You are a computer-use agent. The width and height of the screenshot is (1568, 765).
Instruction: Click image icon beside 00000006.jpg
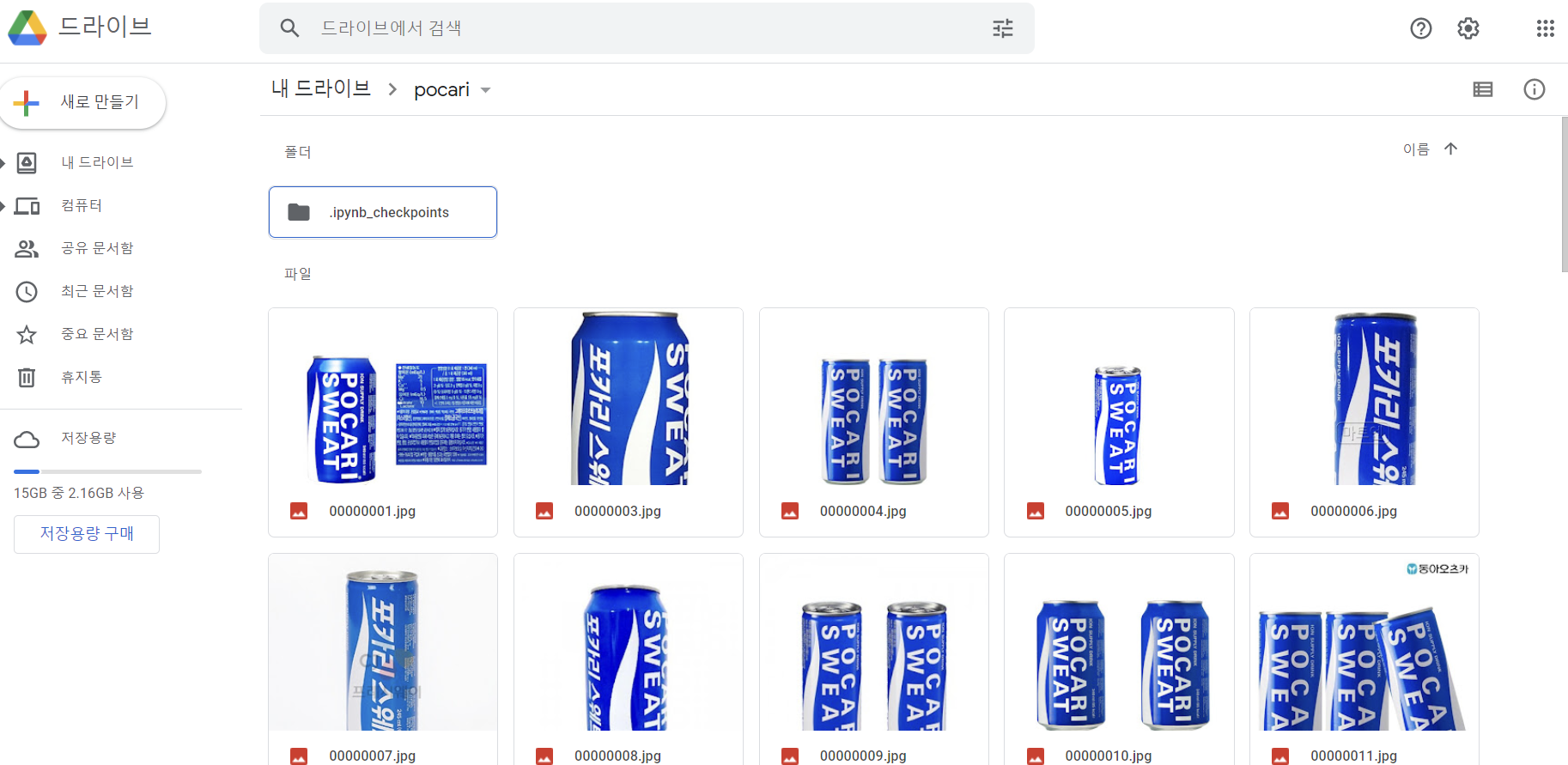(x=1280, y=511)
